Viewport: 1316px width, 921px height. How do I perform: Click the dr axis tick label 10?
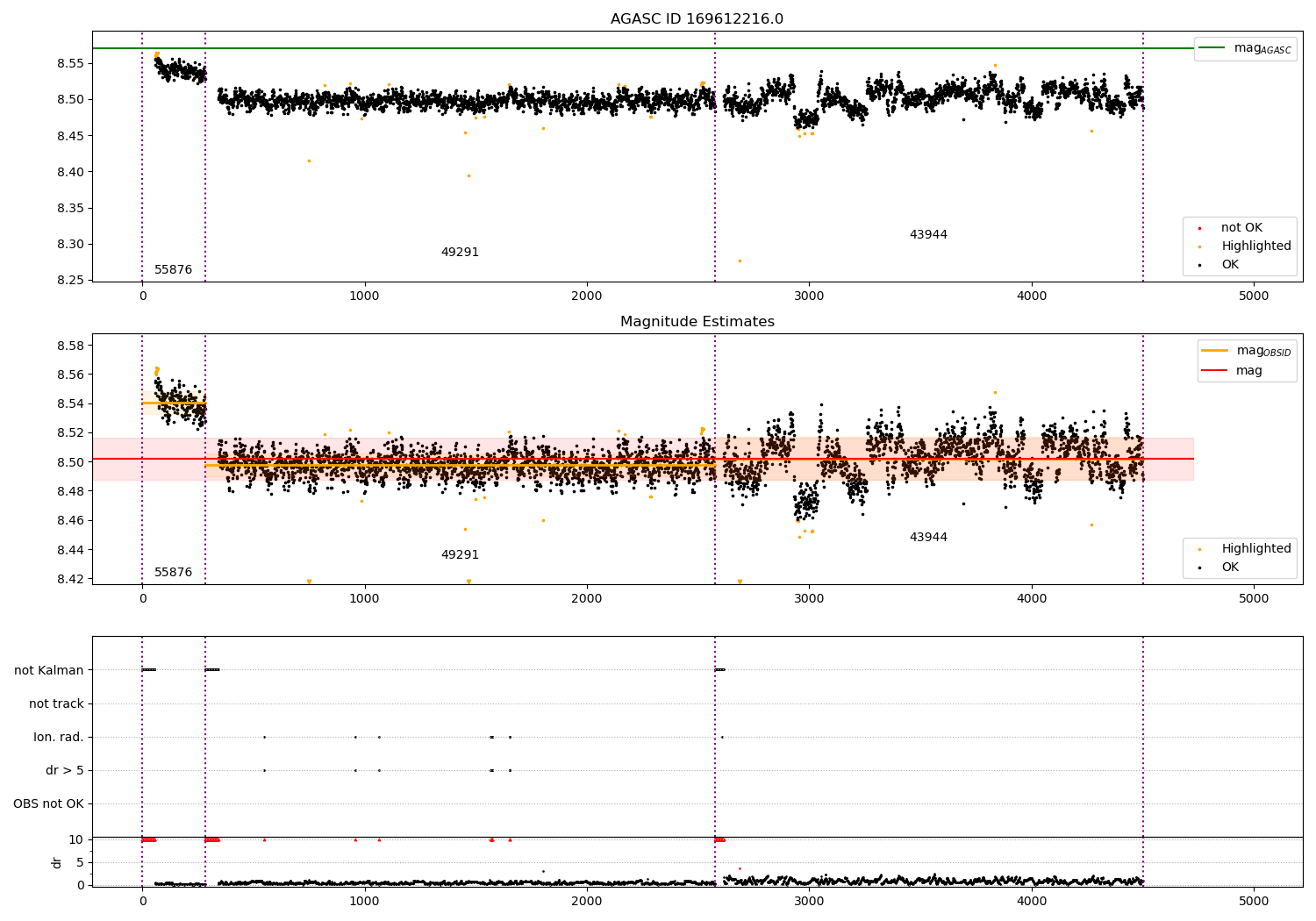[x=76, y=839]
